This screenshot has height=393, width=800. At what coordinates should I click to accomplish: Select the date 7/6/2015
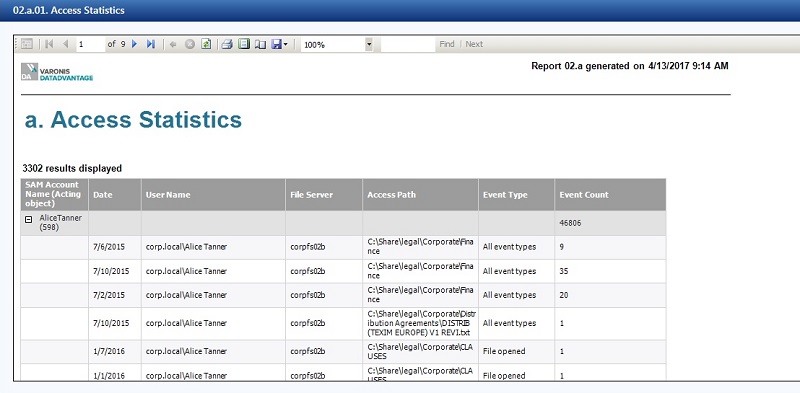coord(108,247)
